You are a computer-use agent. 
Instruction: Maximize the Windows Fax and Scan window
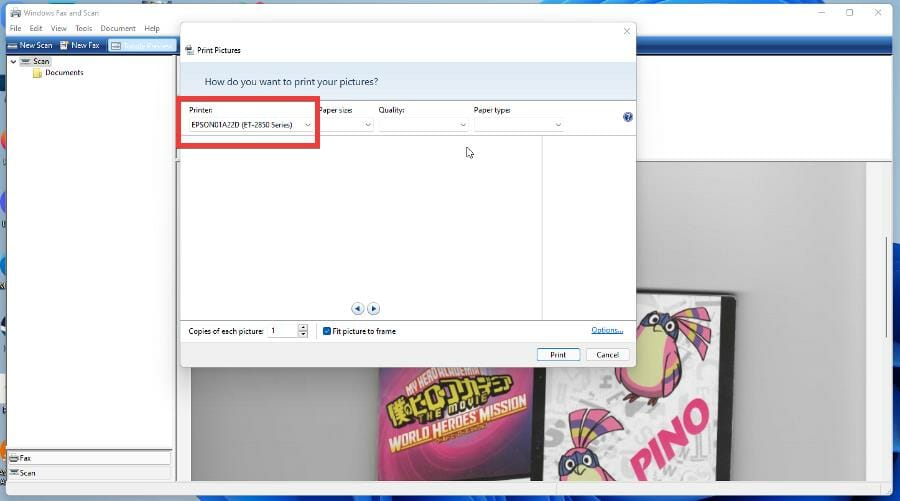(x=849, y=13)
